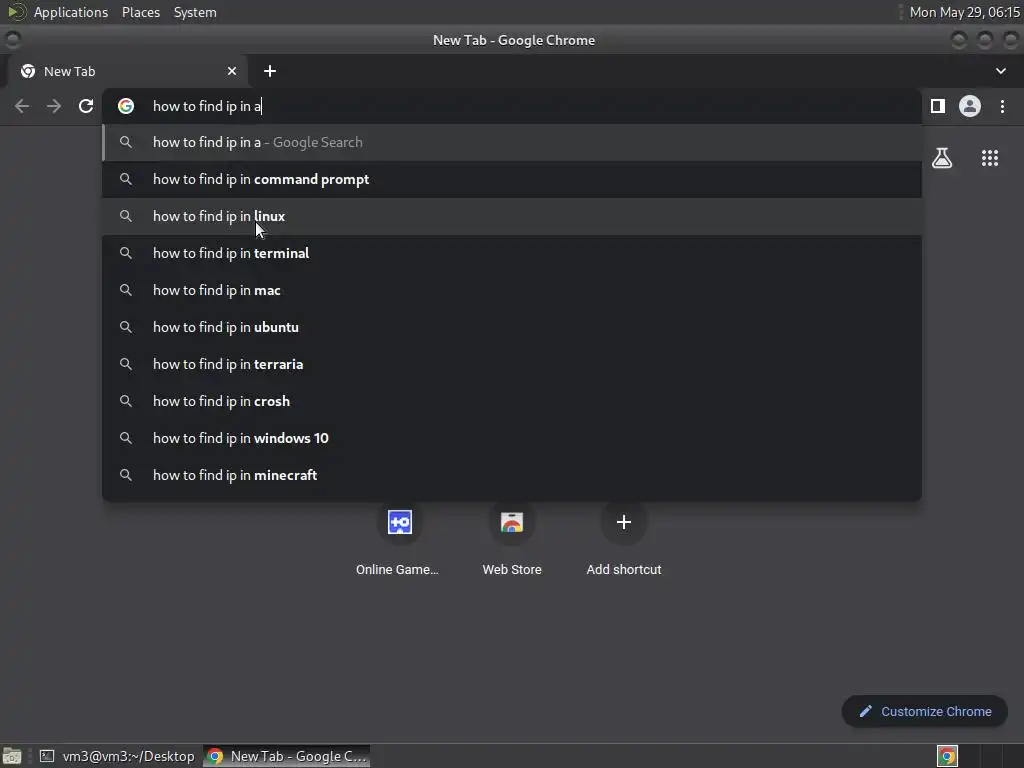The image size is (1024, 768).
Task: Click show desktop icon in bottom panel
Action: click(12, 756)
